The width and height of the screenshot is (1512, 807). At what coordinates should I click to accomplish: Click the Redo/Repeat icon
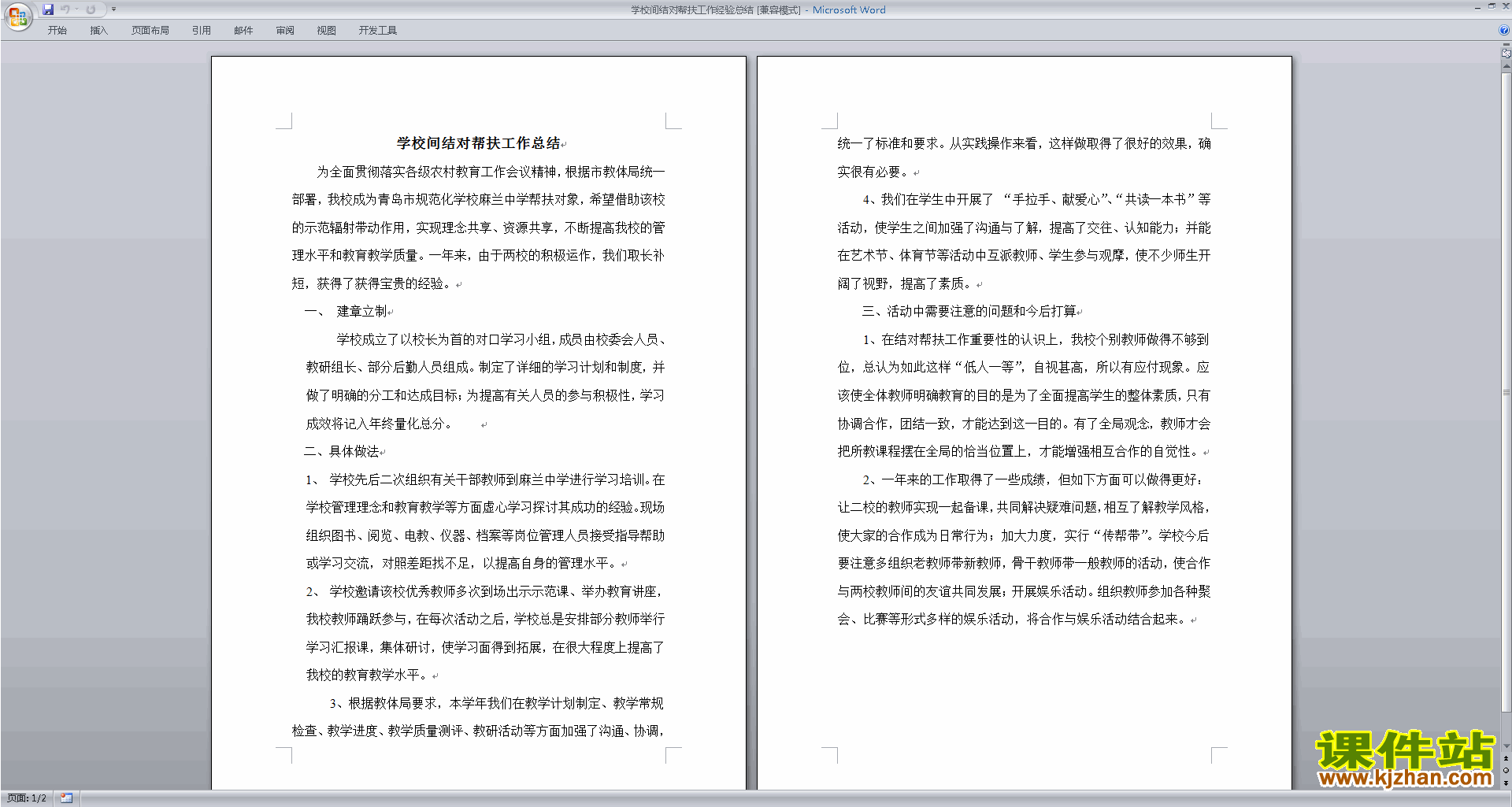[x=91, y=9]
